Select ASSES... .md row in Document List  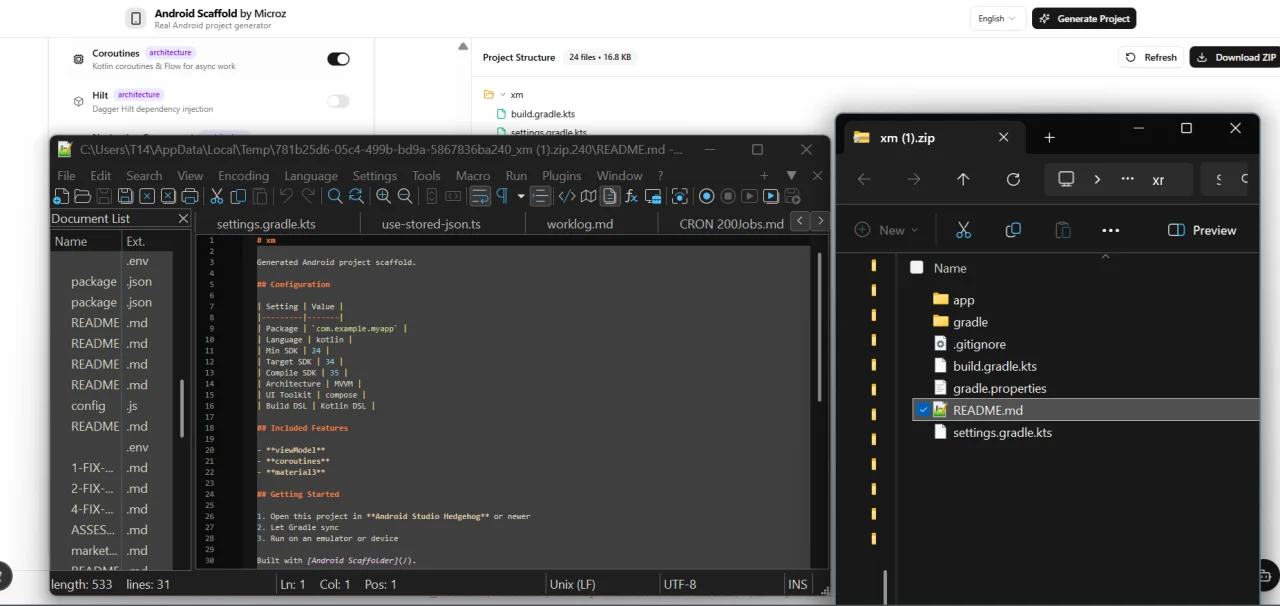111,529
